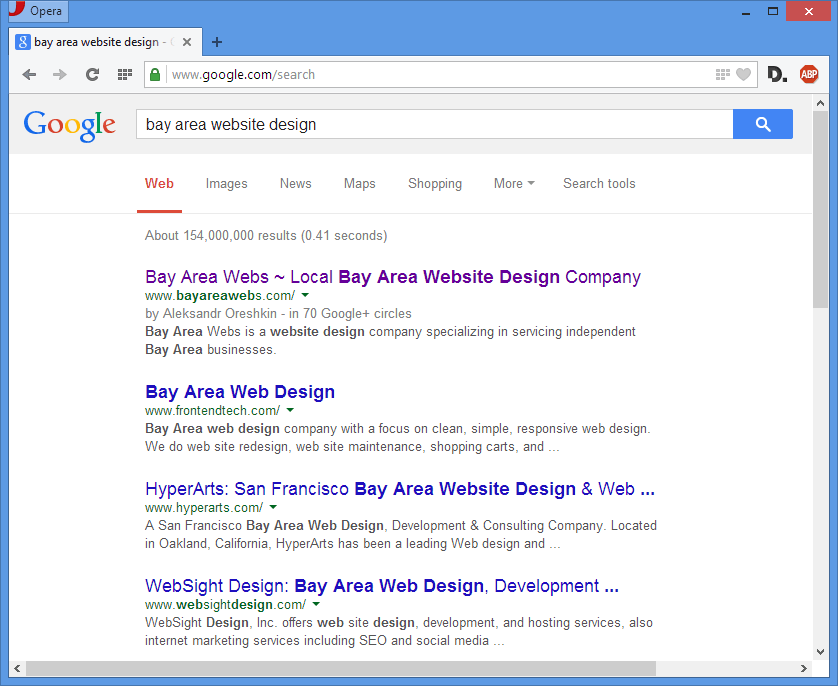Click the browser back arrow
Viewport: 838px width, 686px height.
click(29, 74)
